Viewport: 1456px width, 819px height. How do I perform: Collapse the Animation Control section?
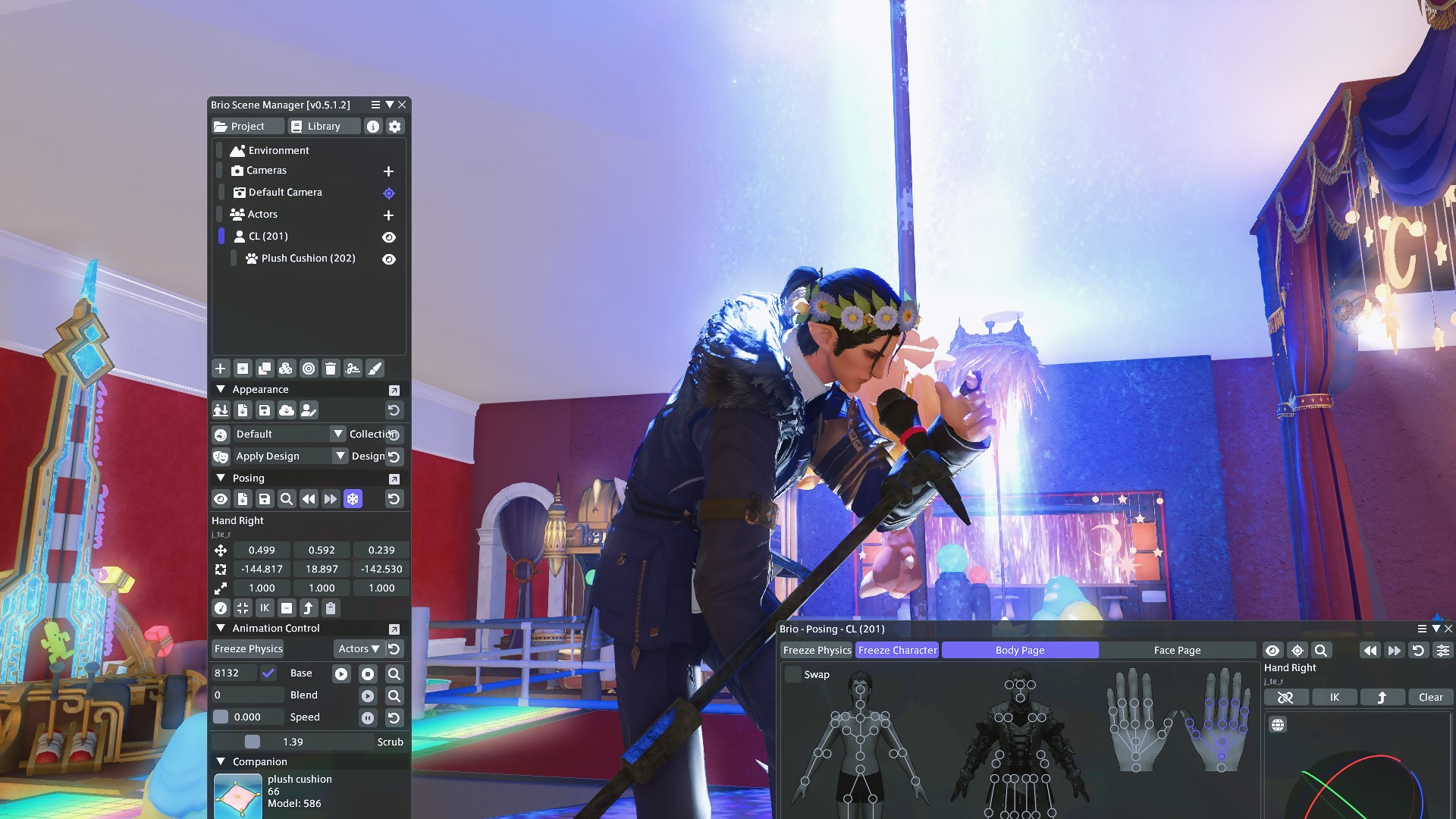[221, 628]
